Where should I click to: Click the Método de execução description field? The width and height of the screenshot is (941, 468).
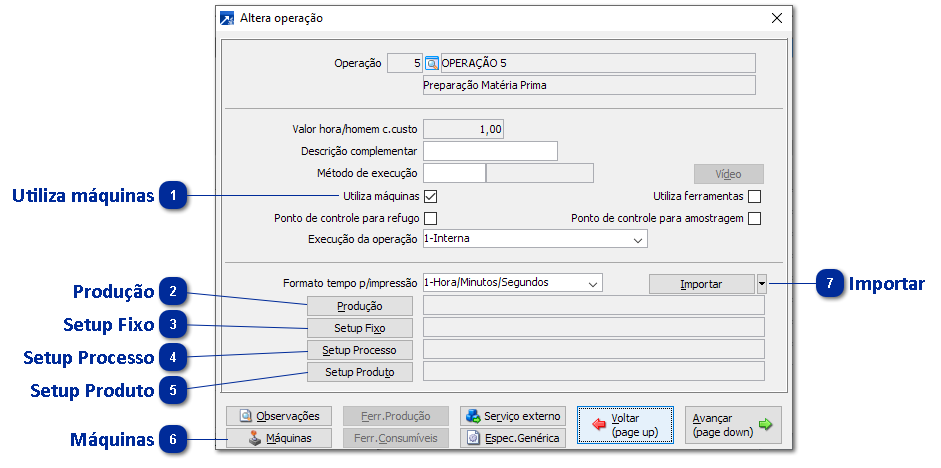point(540,173)
